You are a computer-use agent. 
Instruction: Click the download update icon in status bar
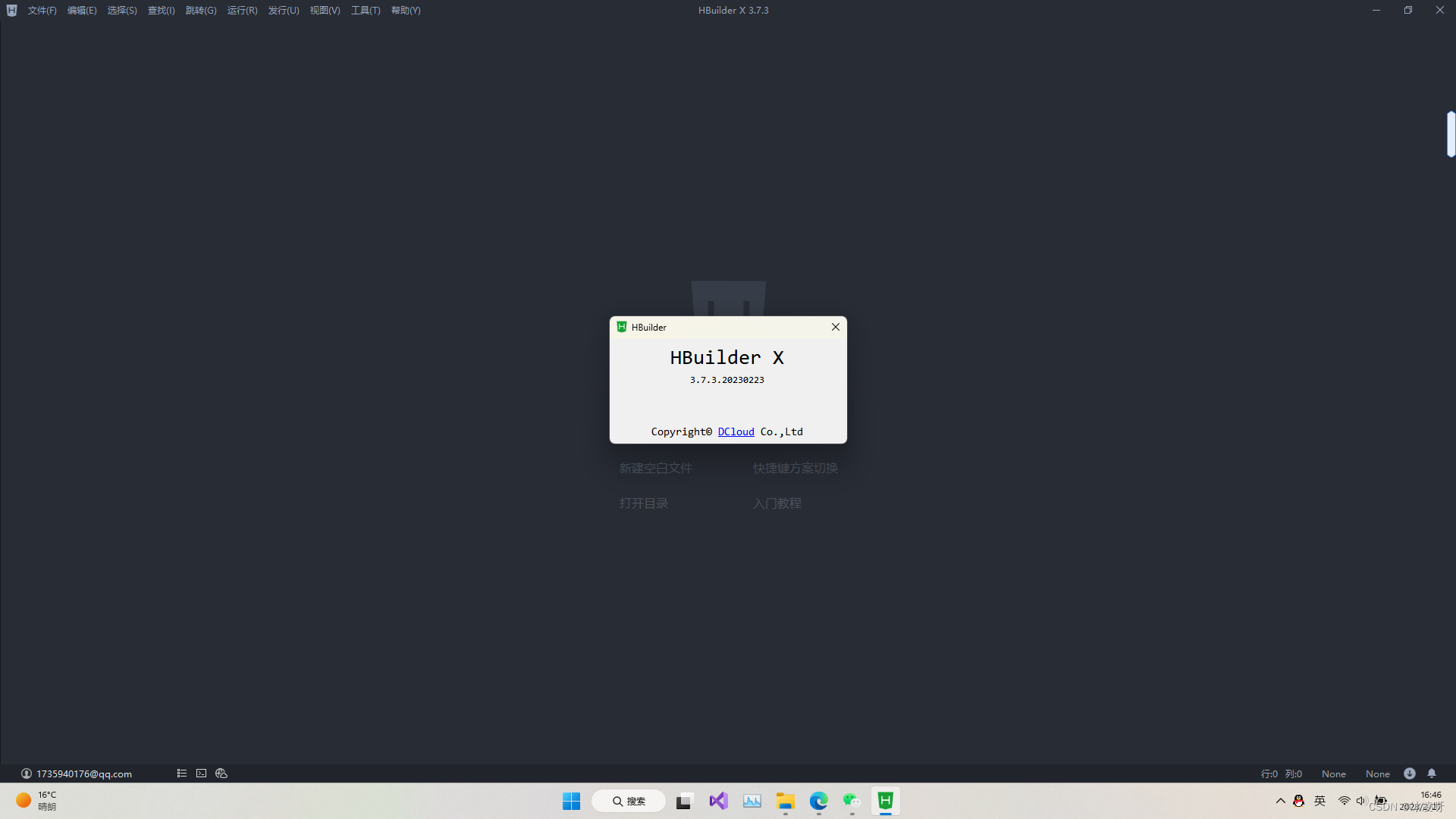click(x=1409, y=773)
